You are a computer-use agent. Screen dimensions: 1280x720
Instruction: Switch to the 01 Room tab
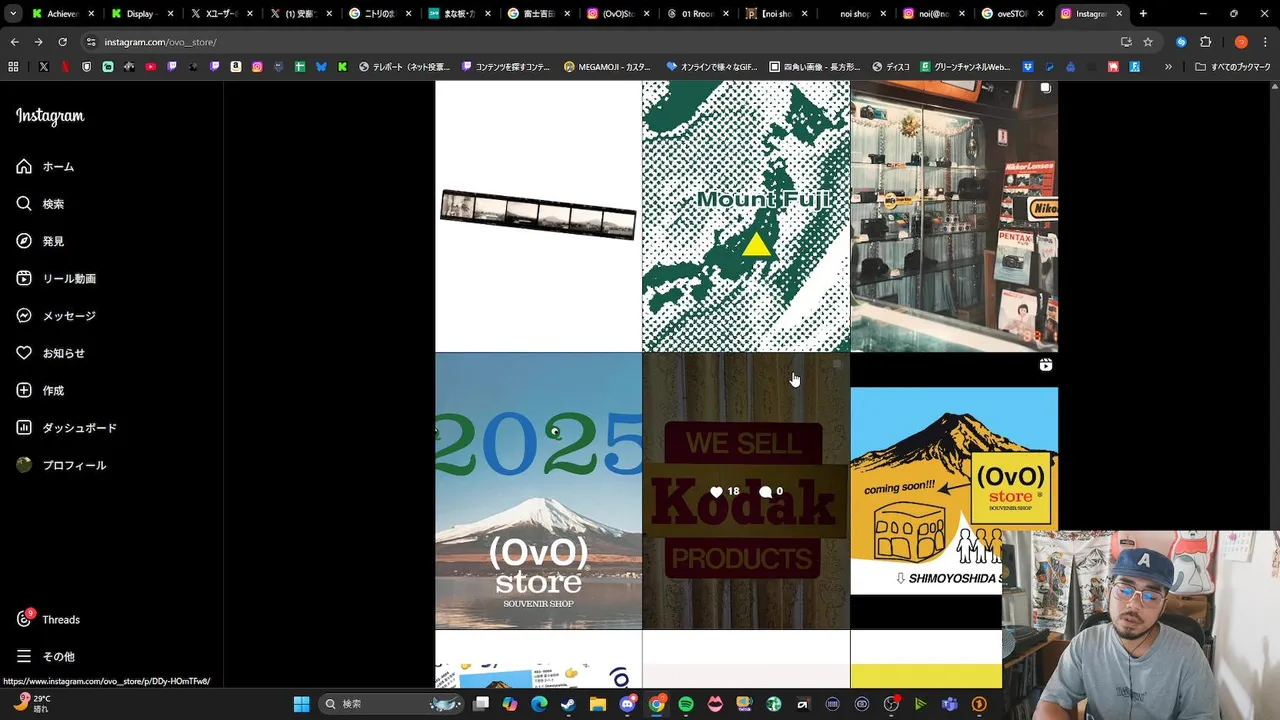coord(698,14)
